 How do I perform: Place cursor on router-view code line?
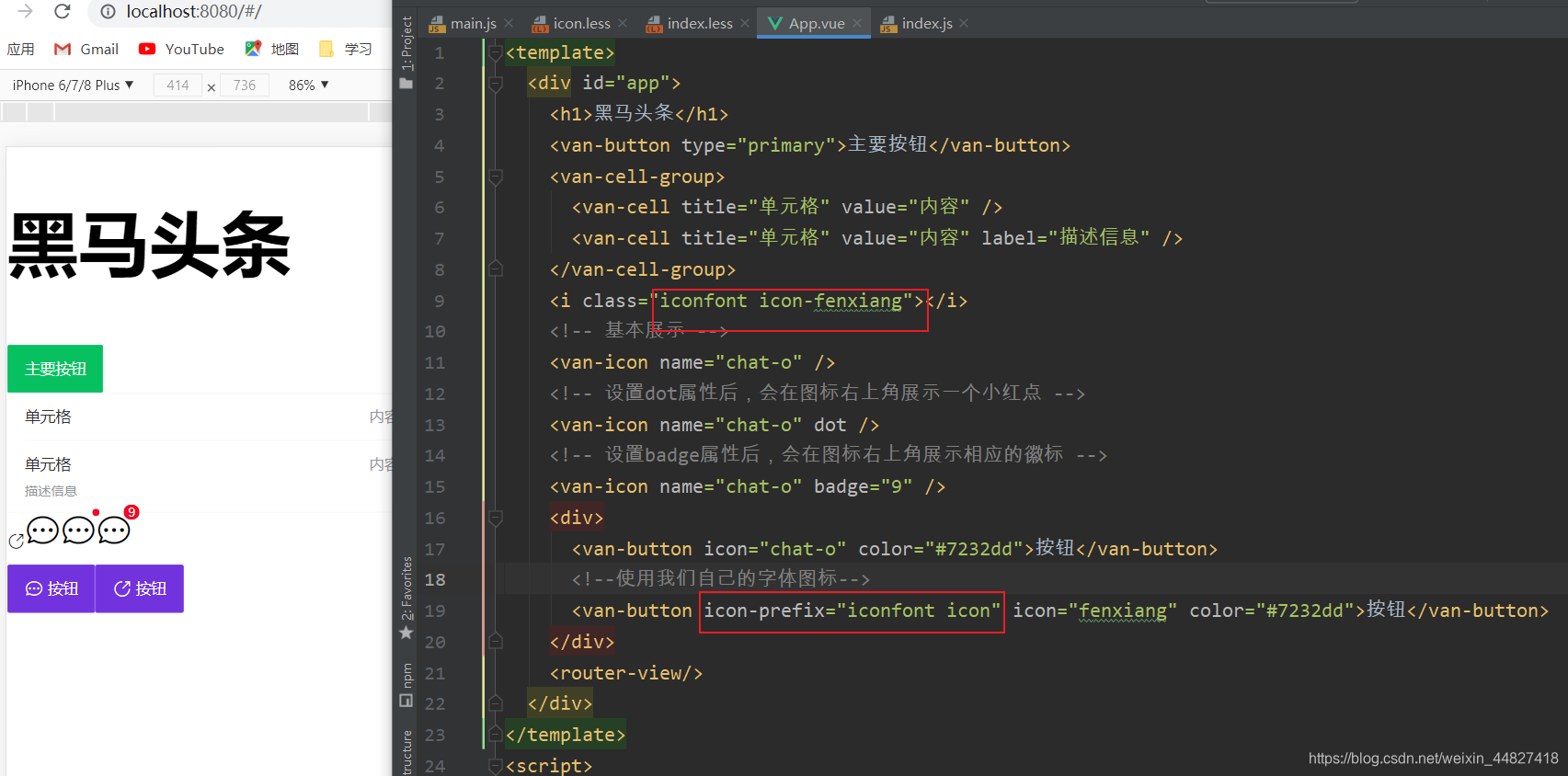point(626,673)
